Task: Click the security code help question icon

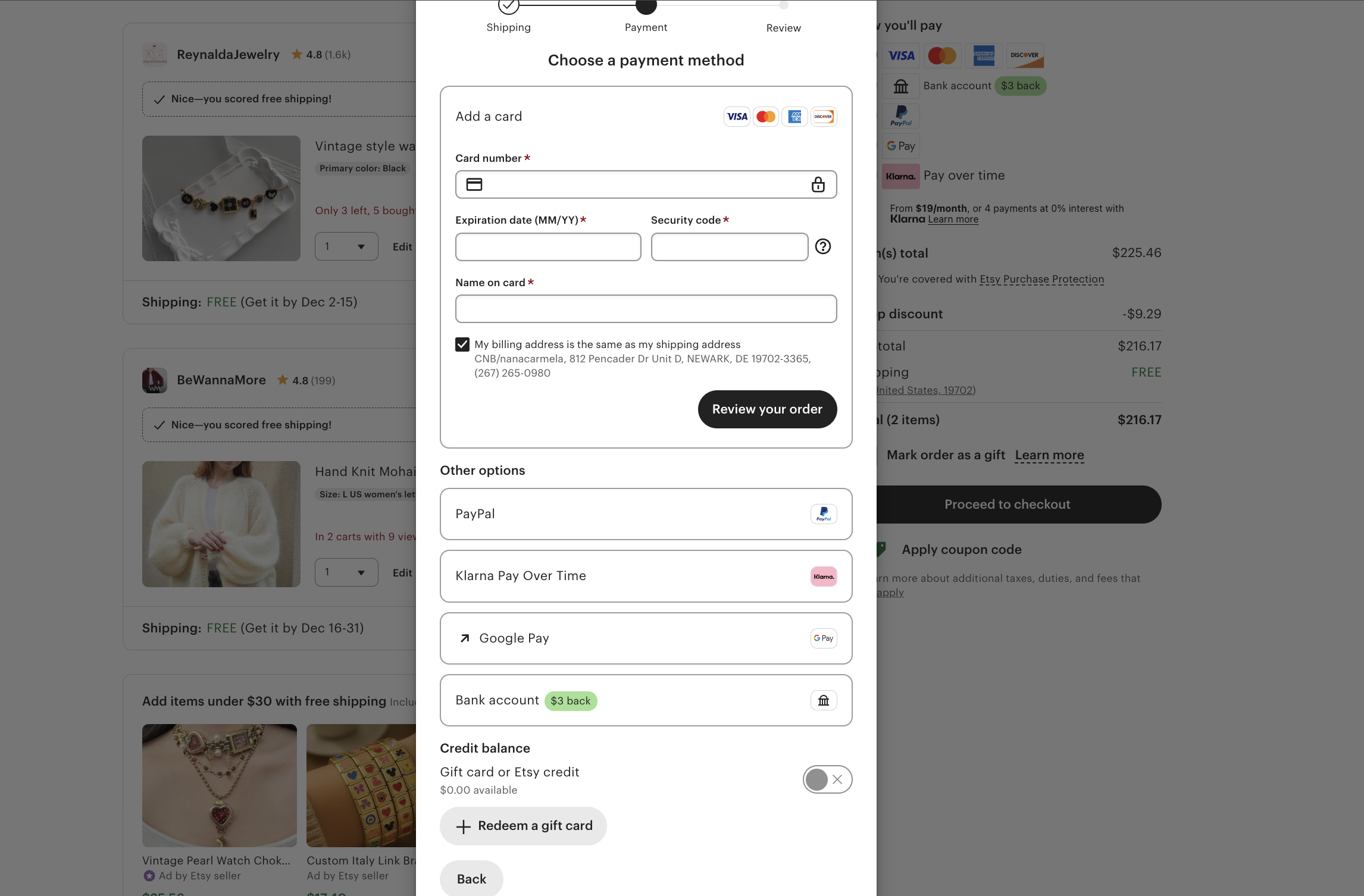Action: click(x=823, y=246)
